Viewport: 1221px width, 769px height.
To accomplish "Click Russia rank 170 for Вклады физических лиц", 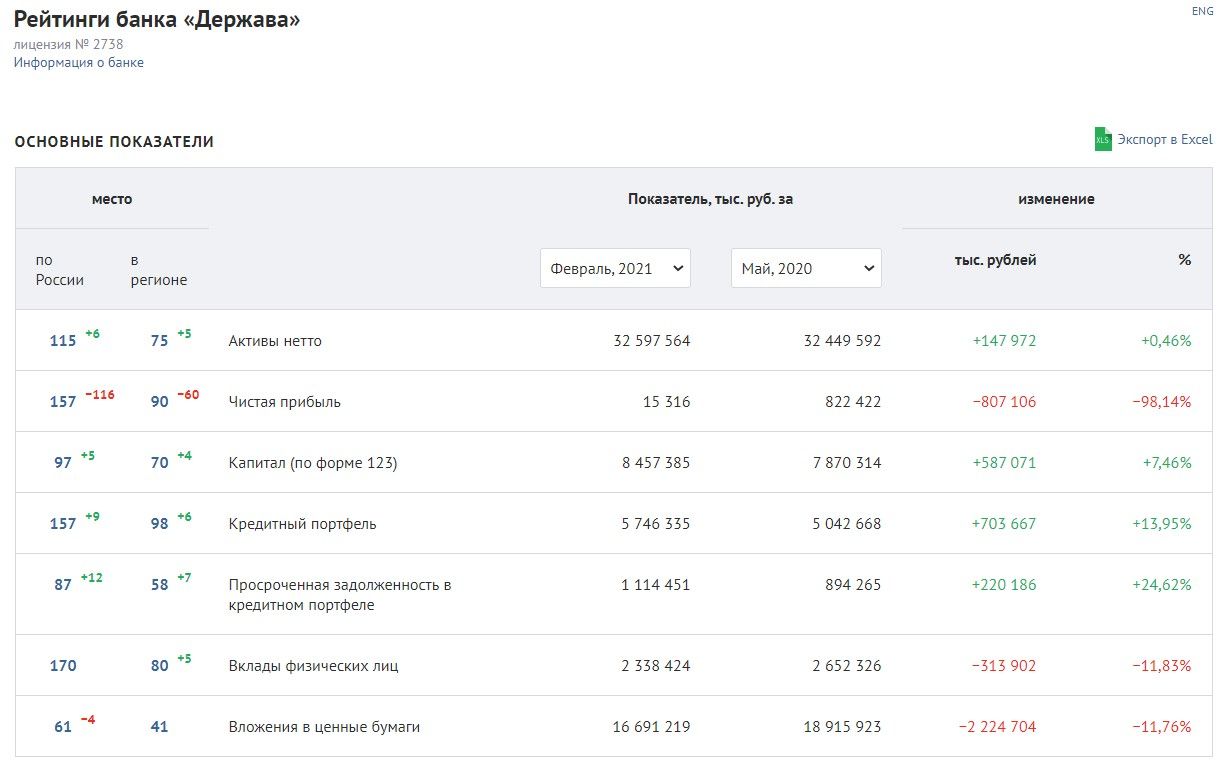I will (x=63, y=666).
